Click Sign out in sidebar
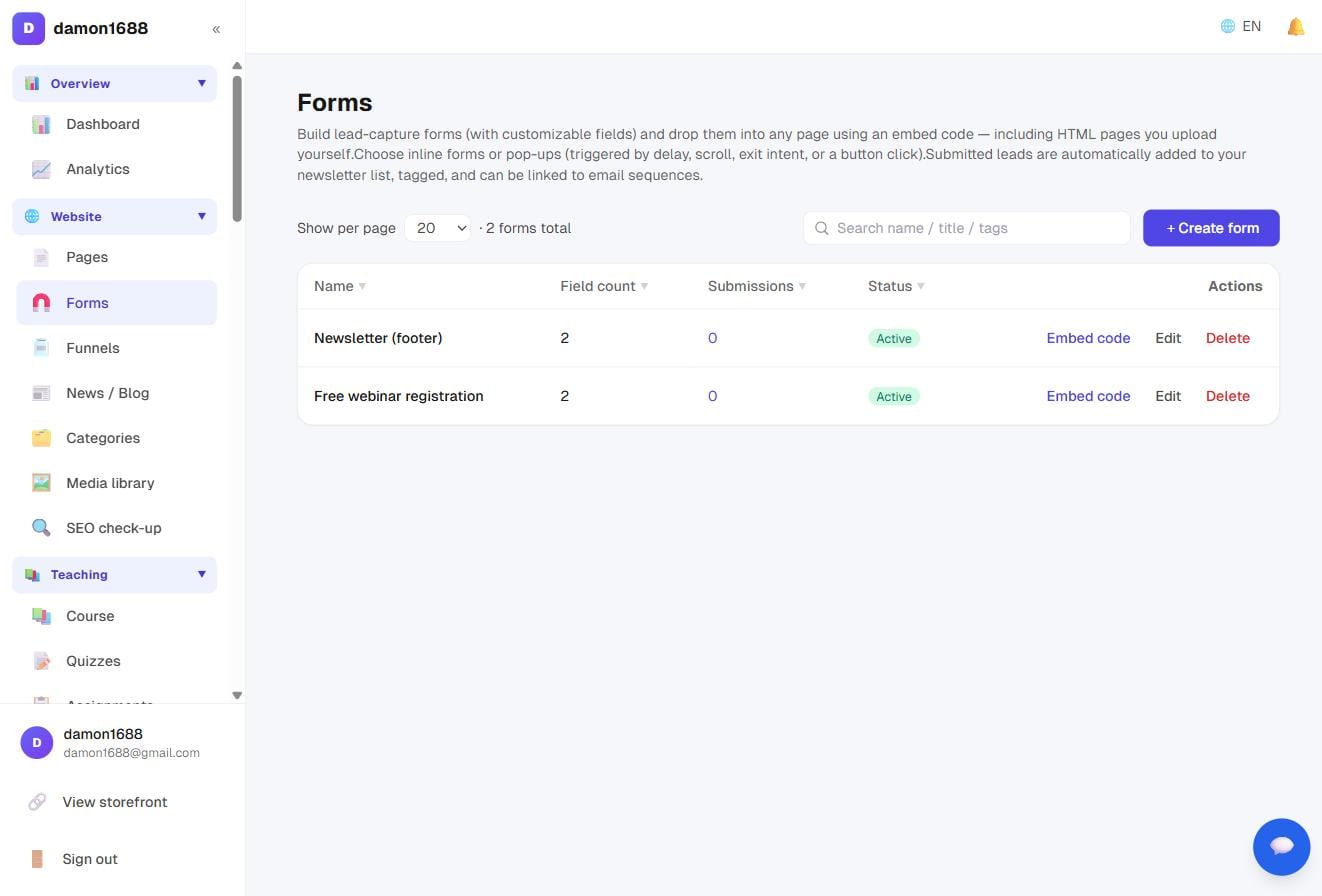Viewport: 1322px width, 896px height. [90, 859]
